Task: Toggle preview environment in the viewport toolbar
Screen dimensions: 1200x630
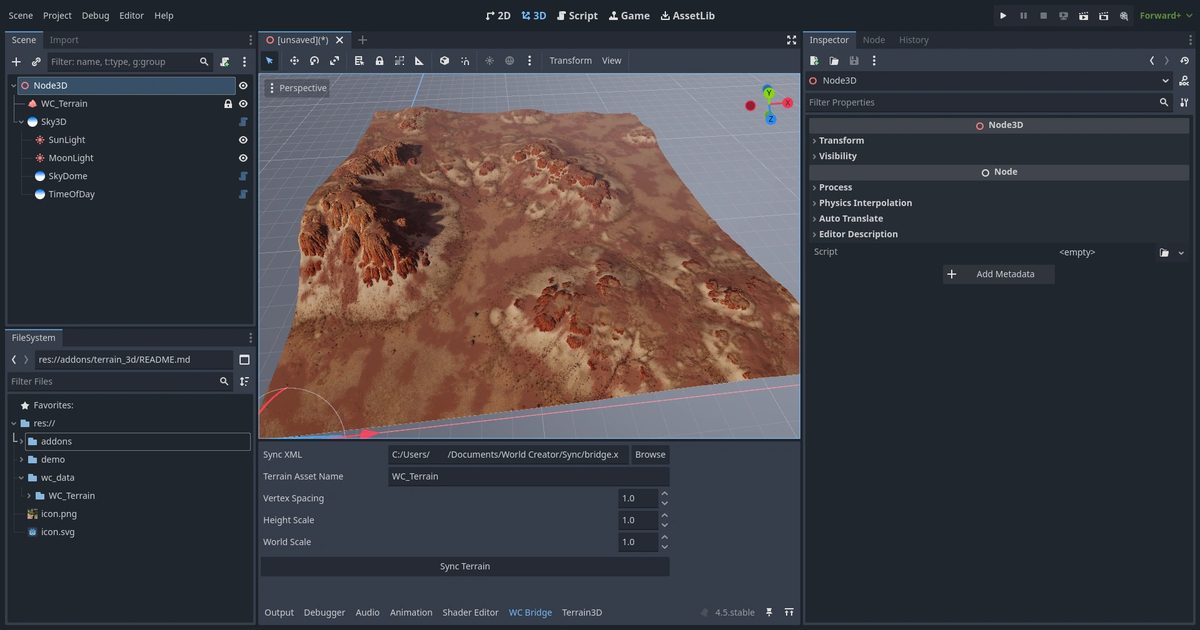Action: [x=510, y=61]
